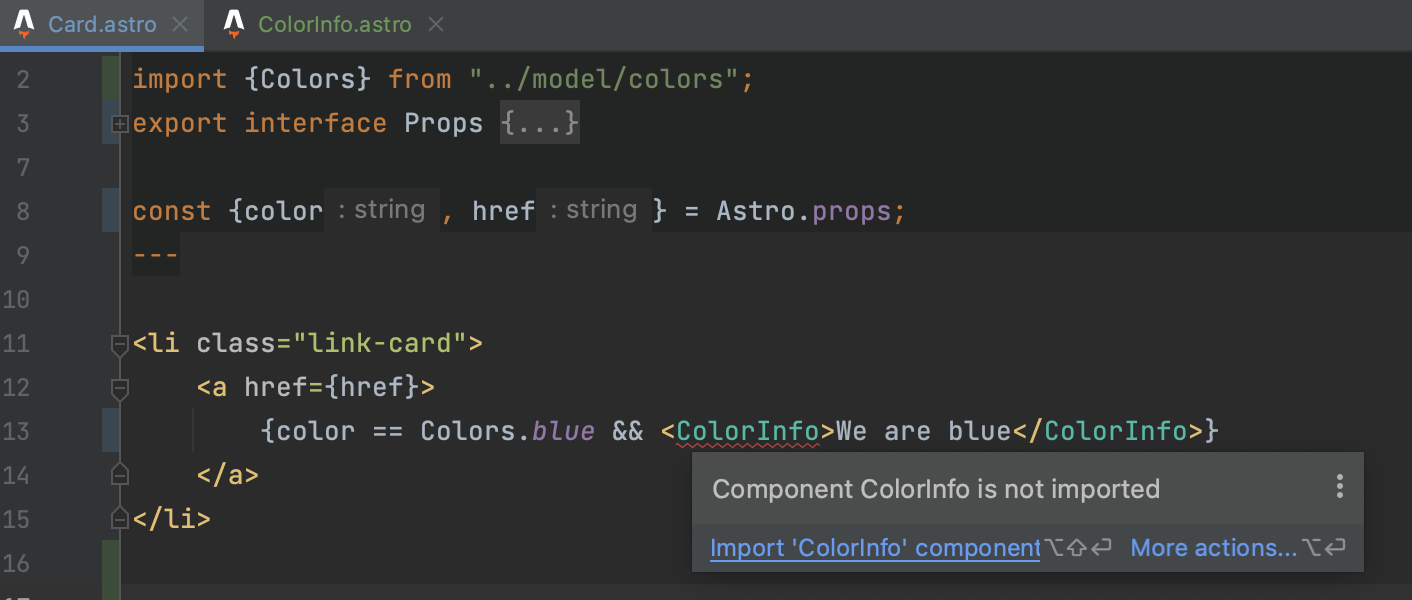The image size is (1412, 600).
Task: Click the ': string' inlay hint after color
Action: click(381, 210)
